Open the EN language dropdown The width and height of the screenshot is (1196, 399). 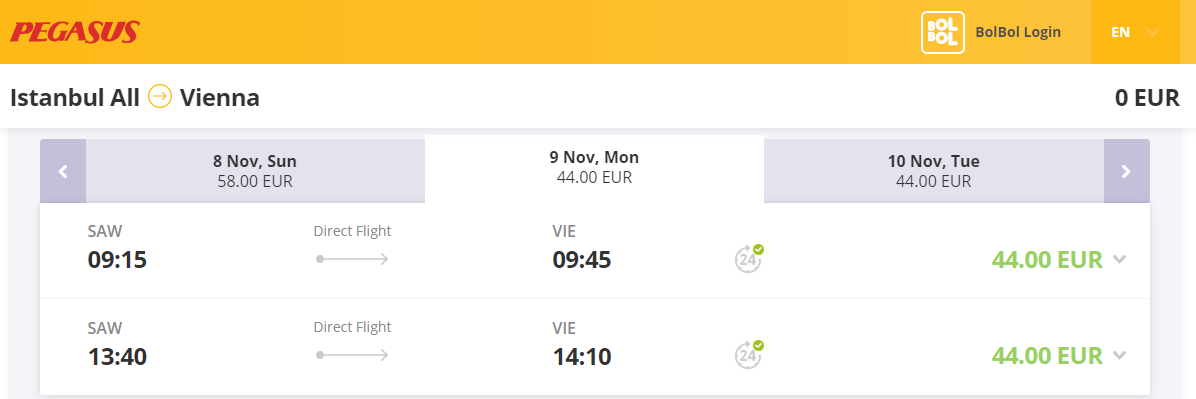(1136, 32)
